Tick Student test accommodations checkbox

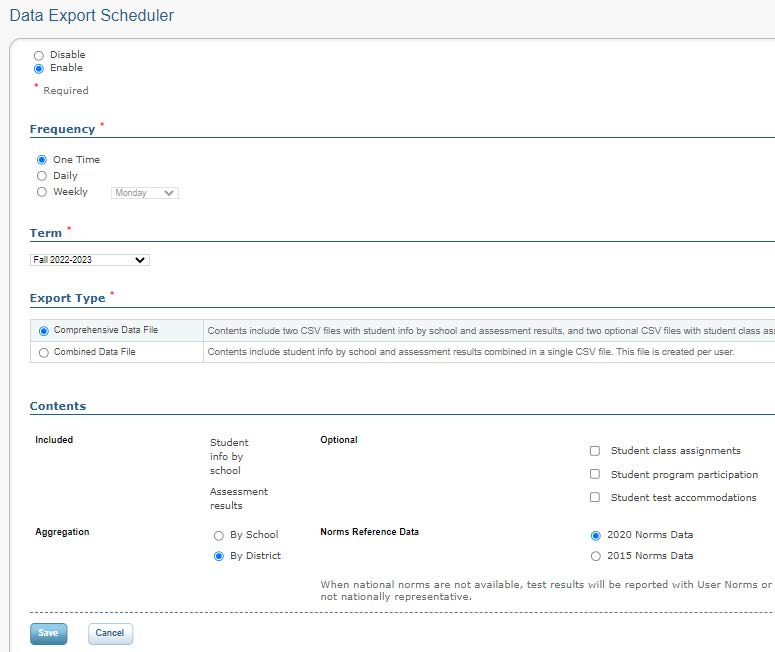(x=595, y=498)
